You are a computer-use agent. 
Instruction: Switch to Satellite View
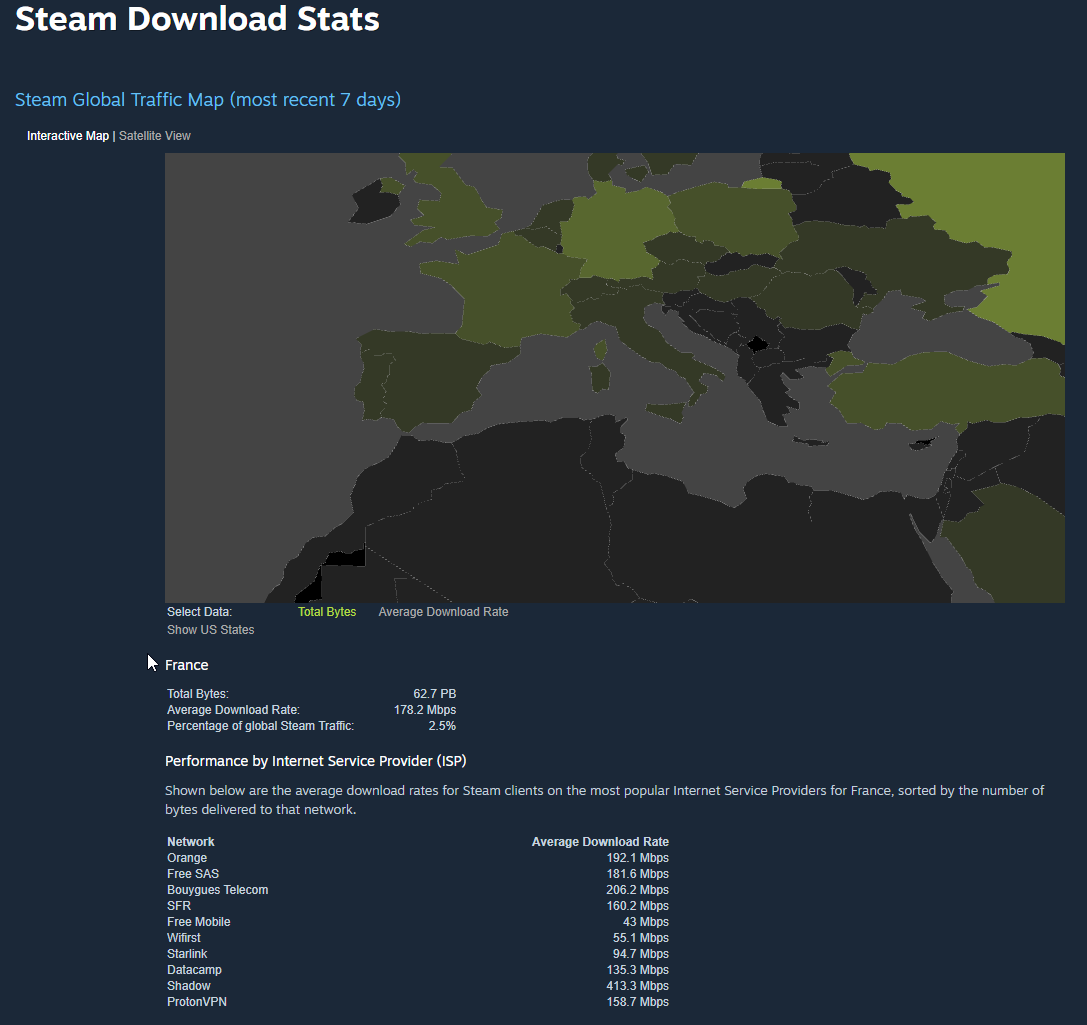[155, 136]
